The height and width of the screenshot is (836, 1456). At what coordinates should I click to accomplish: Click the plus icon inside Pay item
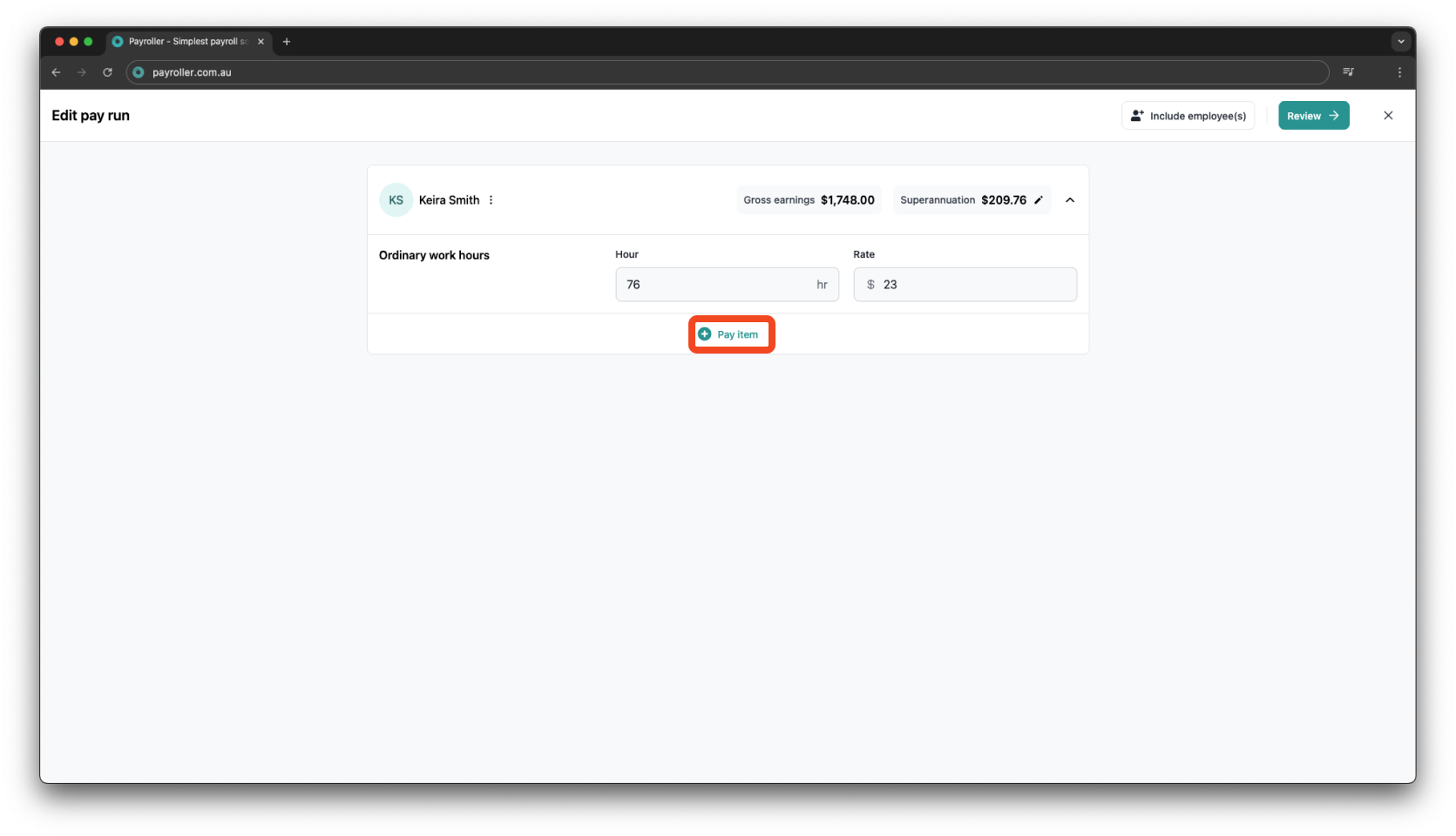pyautogui.click(x=706, y=334)
